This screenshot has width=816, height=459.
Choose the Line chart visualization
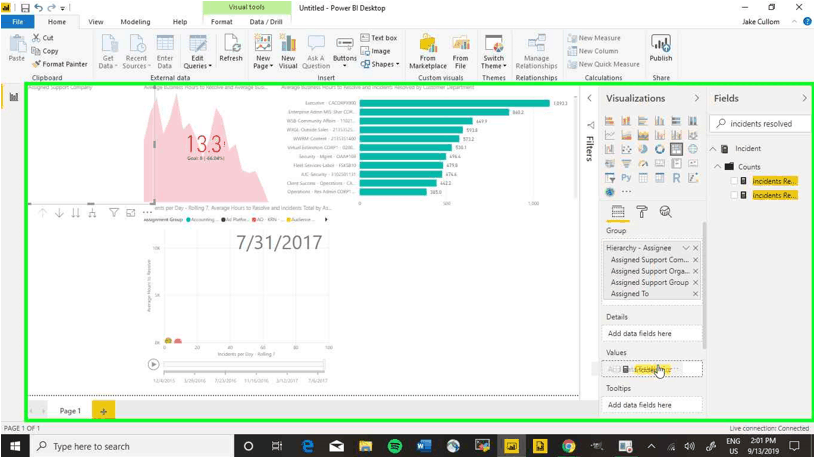[x=610, y=135]
